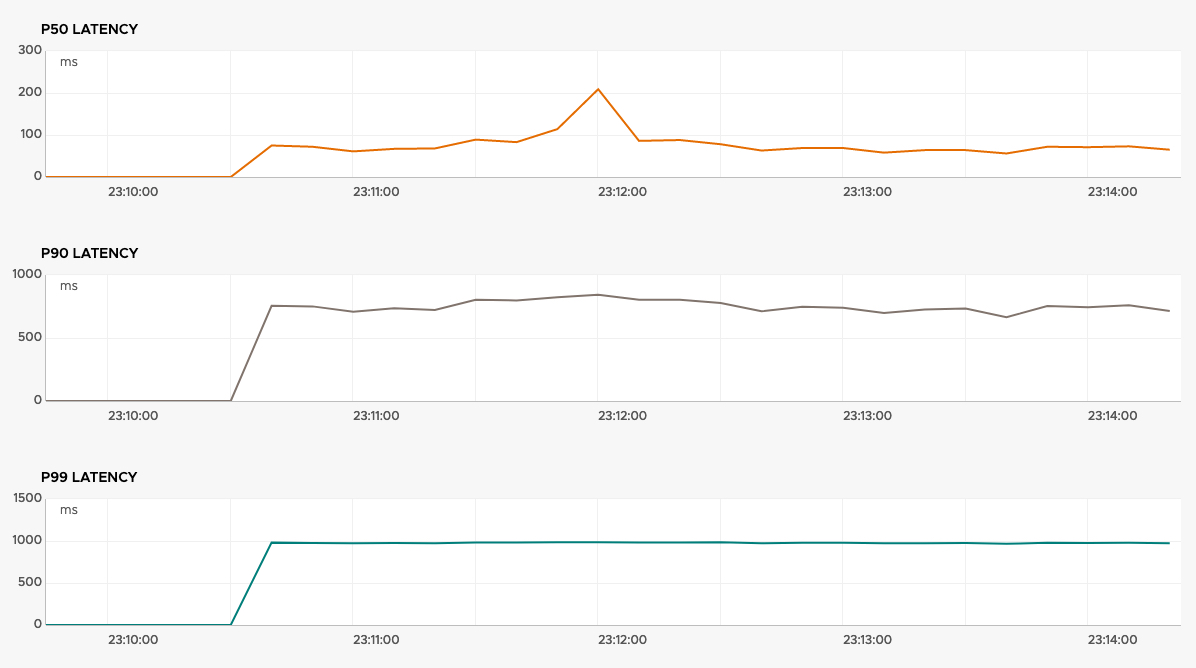Click the 23:11:00 label under P50 chart
Viewport: 1196px width, 668px height.
pos(376,192)
